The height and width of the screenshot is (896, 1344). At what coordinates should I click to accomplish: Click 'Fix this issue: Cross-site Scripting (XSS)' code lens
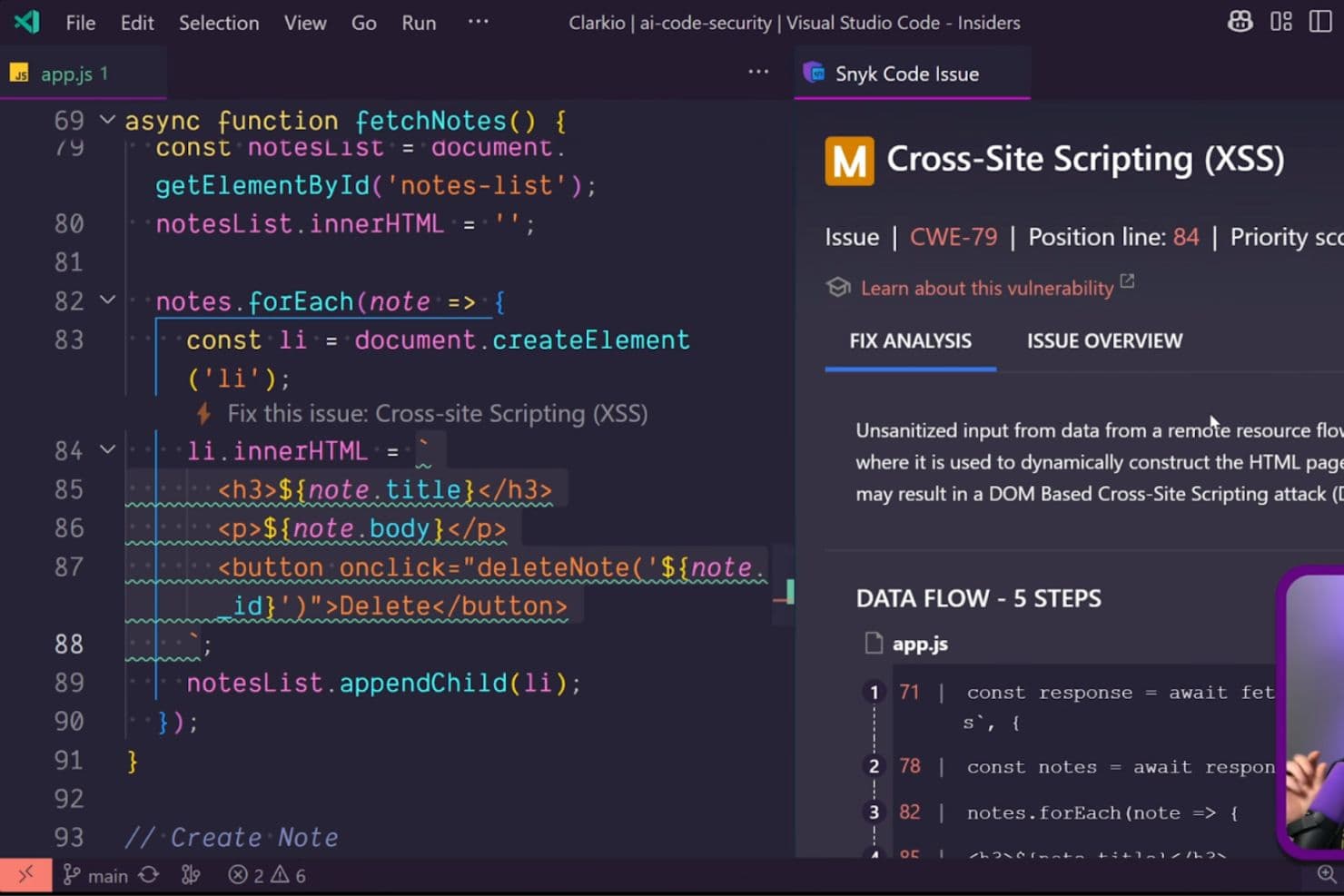click(438, 414)
